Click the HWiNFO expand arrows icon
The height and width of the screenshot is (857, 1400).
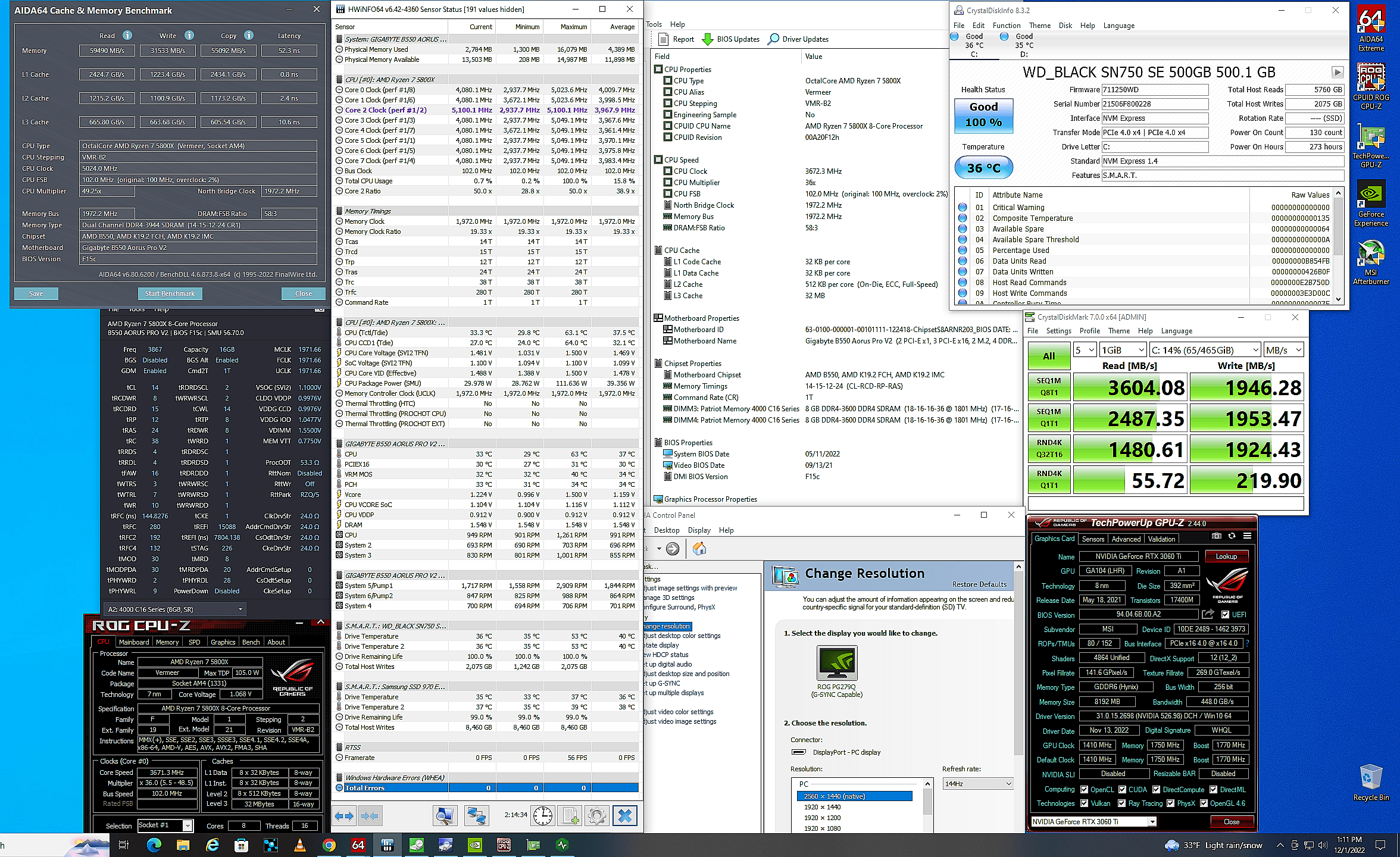343,816
